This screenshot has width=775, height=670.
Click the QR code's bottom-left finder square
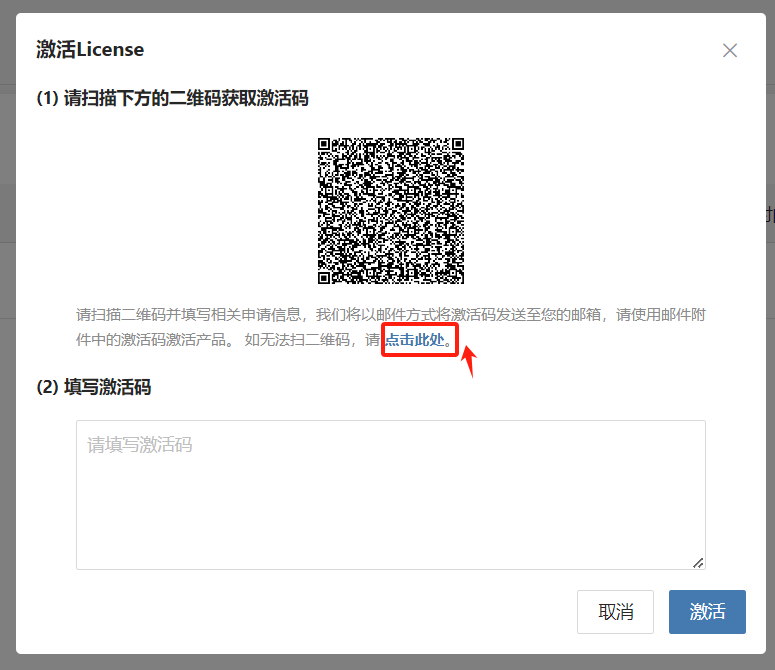pos(324,278)
